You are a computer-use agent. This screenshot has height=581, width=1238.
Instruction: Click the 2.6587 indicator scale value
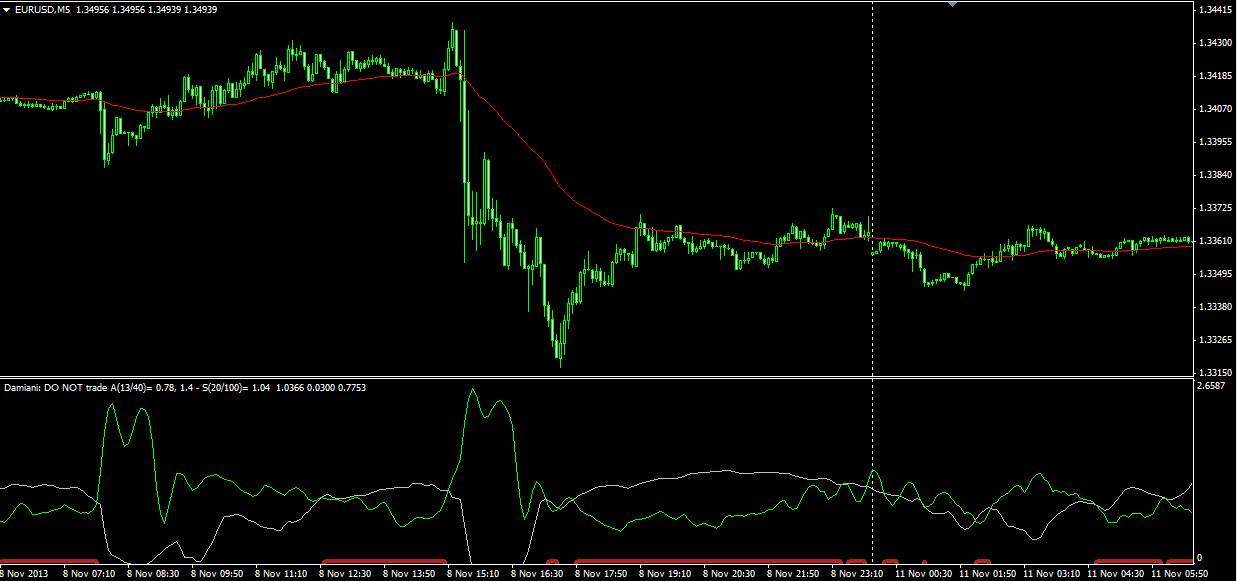pyautogui.click(x=1211, y=385)
